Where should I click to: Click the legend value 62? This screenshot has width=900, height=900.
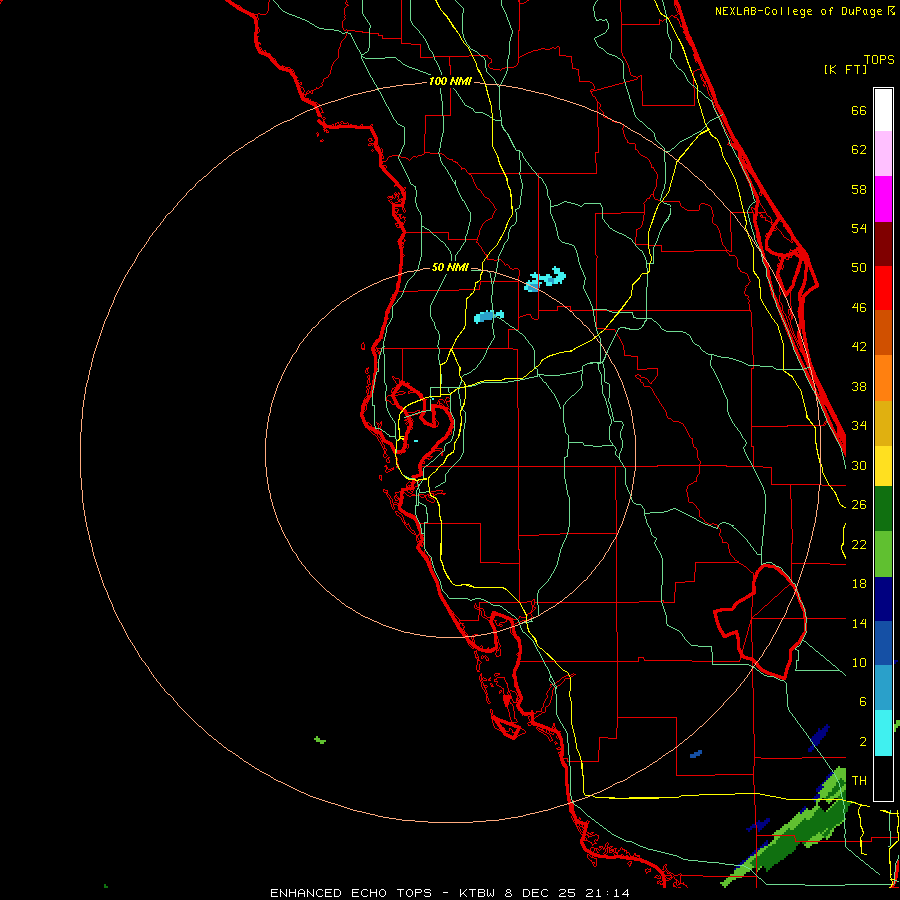[x=859, y=150]
